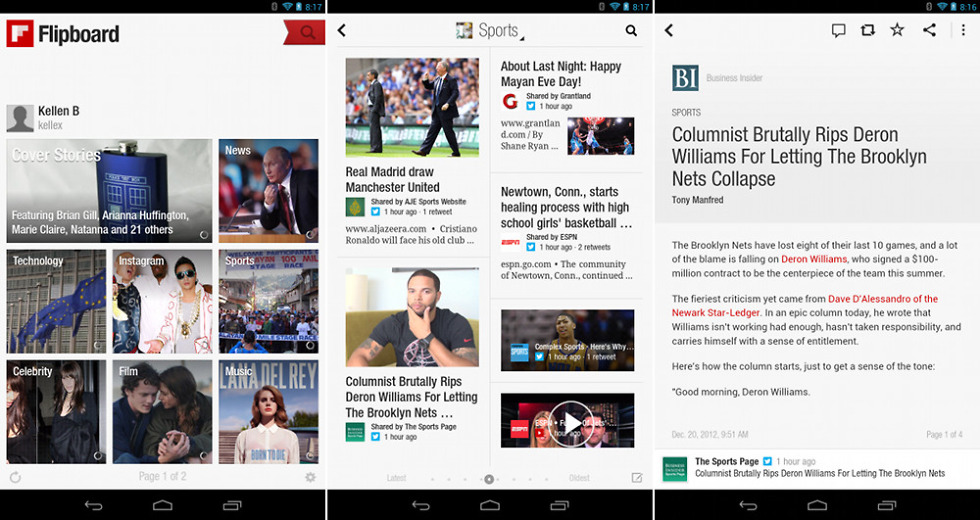This screenshot has height=520, width=980.
Task: Open the Real Madrid match photo
Action: coord(412,107)
